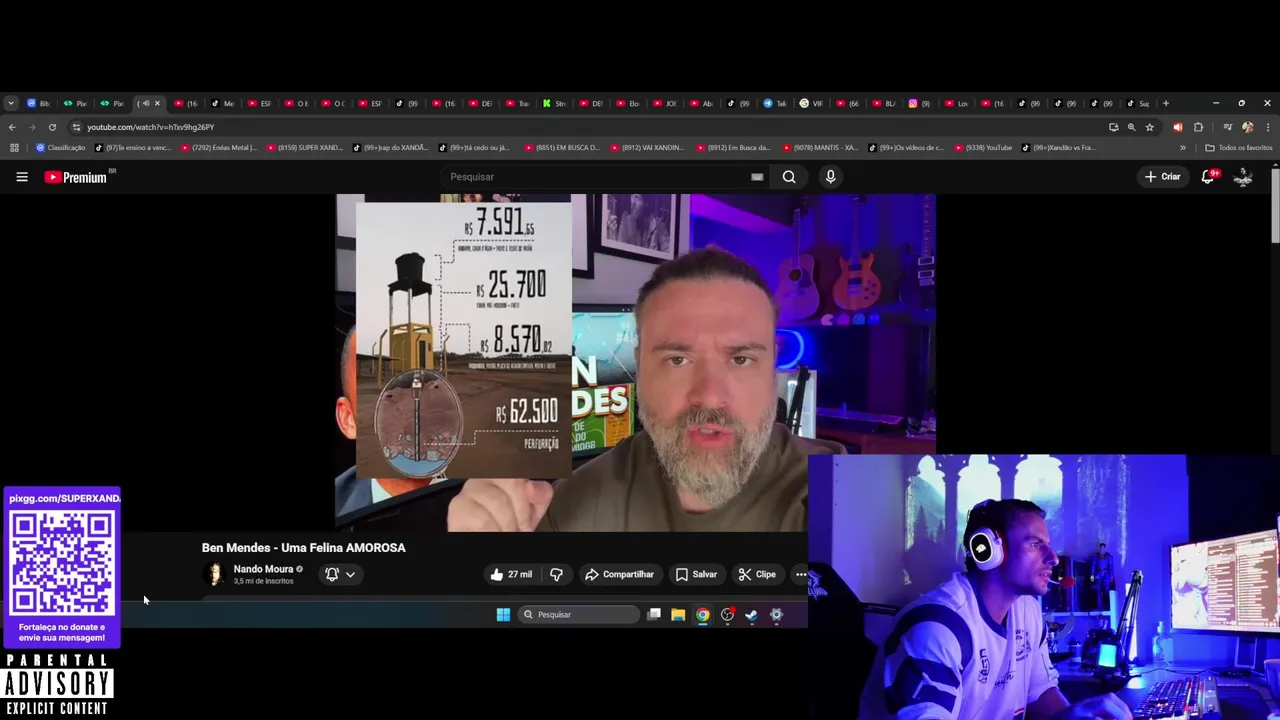Open the YouTube hamburger guide menu
1280x720 pixels.
click(22, 177)
